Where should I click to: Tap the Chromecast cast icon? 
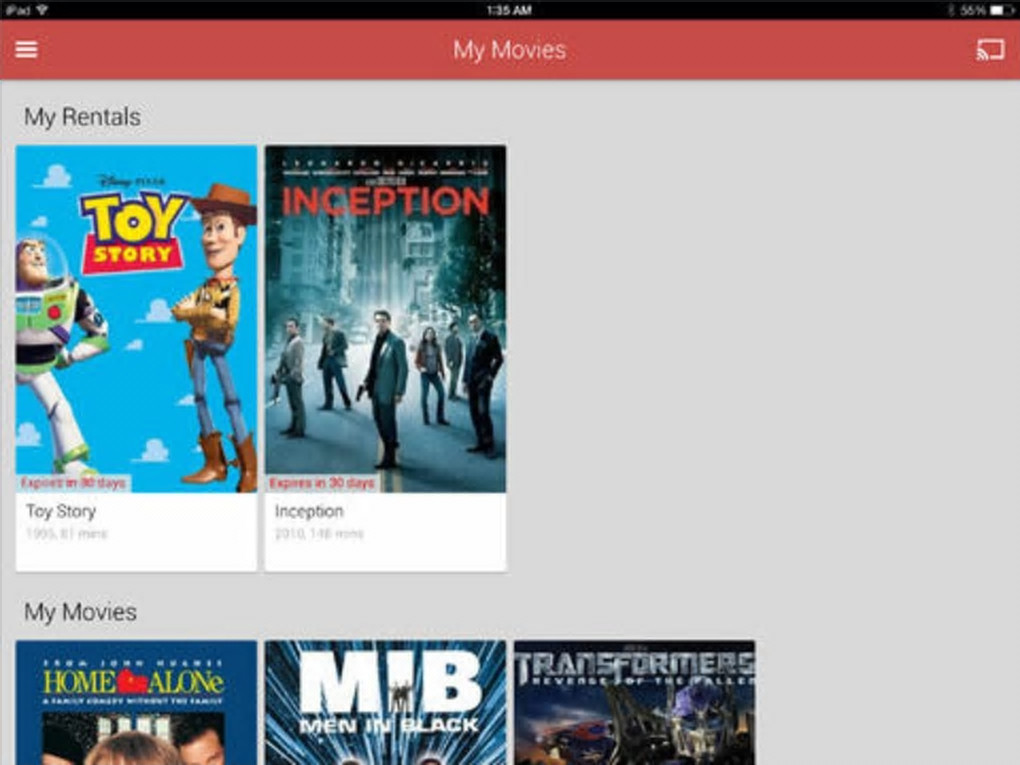pos(990,50)
